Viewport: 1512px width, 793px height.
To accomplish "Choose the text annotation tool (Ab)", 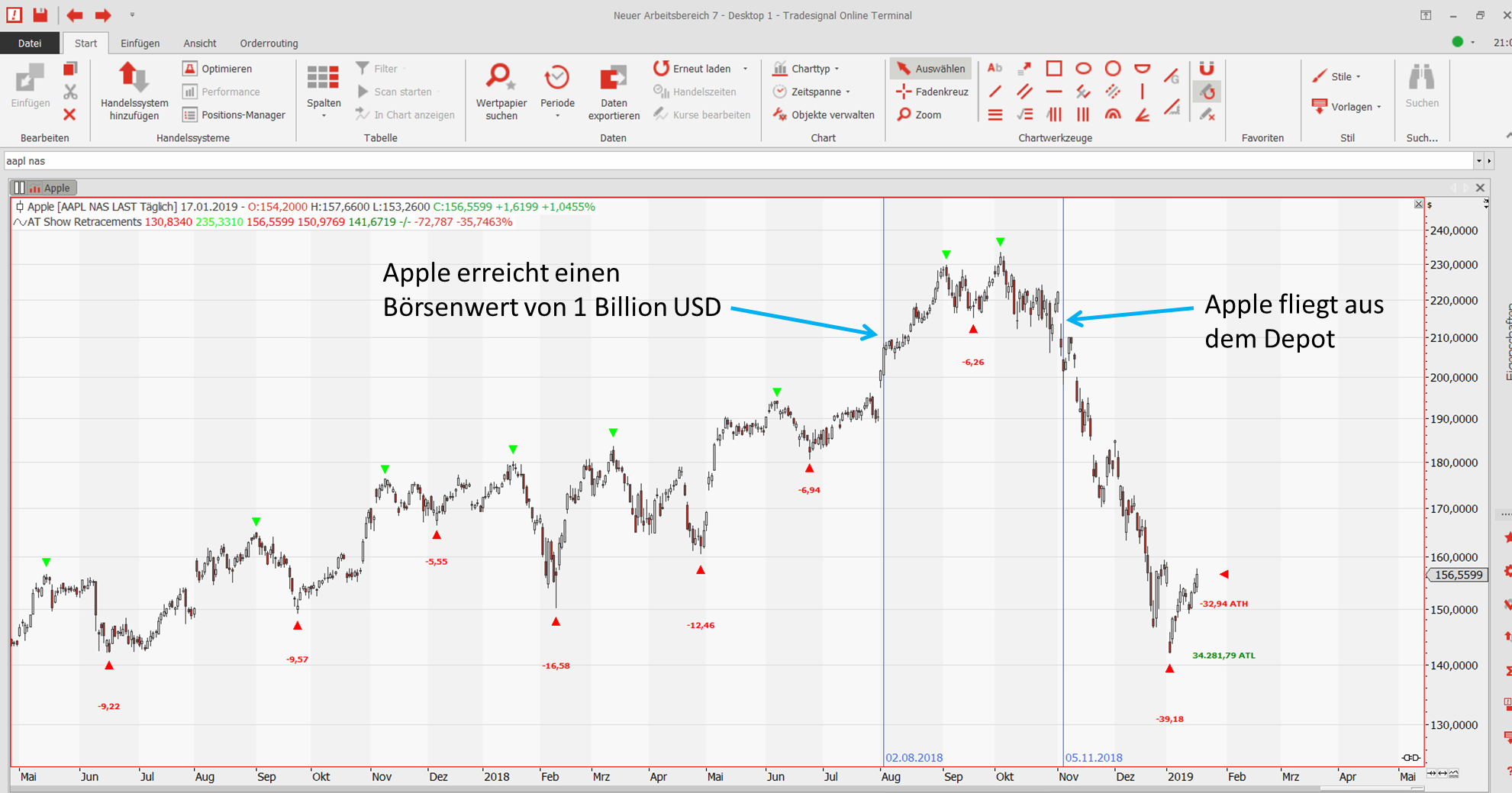I will click(995, 69).
